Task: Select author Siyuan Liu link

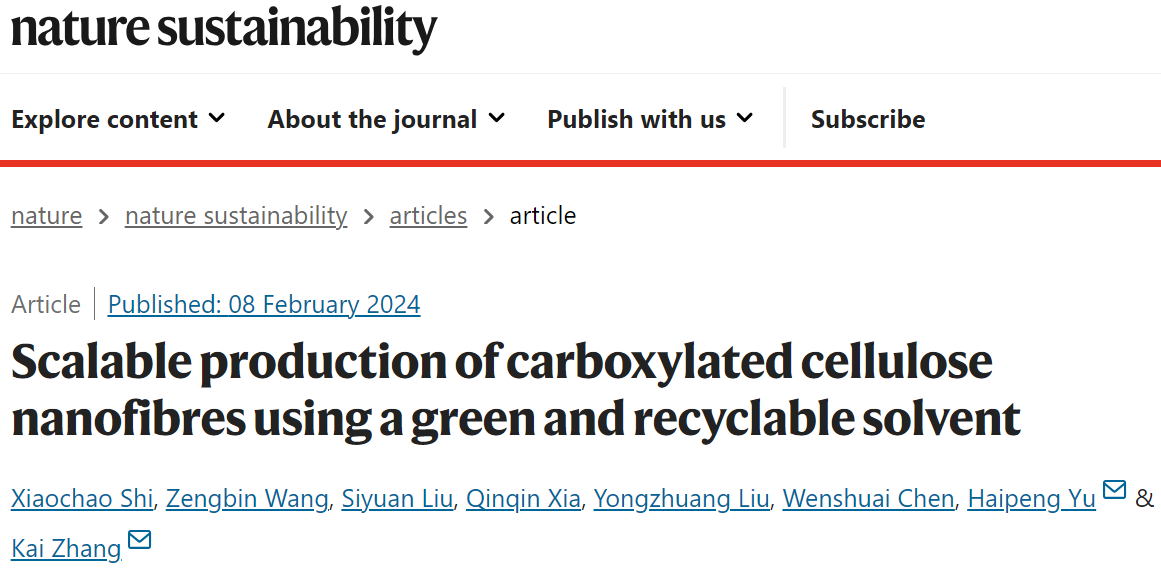Action: click(x=397, y=498)
